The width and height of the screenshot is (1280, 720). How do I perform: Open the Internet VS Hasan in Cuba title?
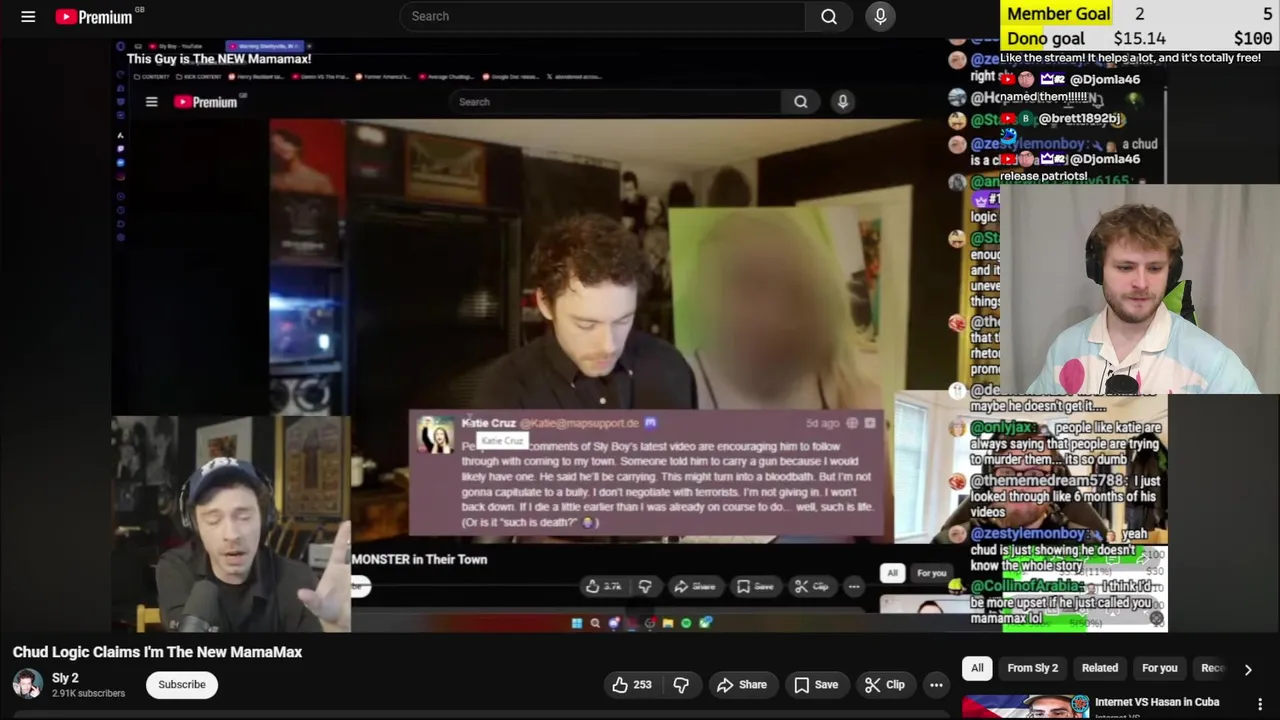[1157, 702]
